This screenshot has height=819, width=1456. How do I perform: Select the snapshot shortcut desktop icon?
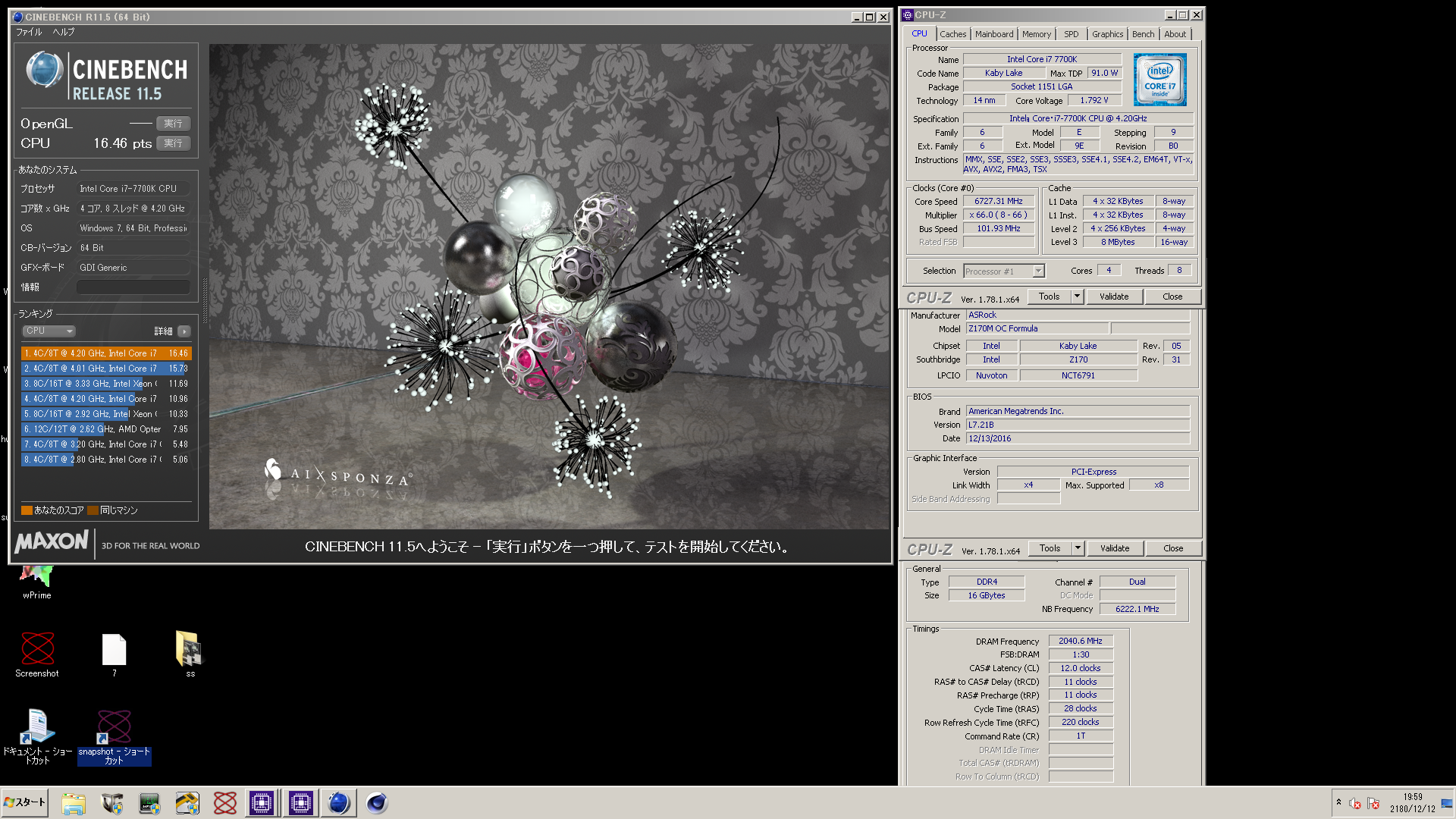(115, 737)
